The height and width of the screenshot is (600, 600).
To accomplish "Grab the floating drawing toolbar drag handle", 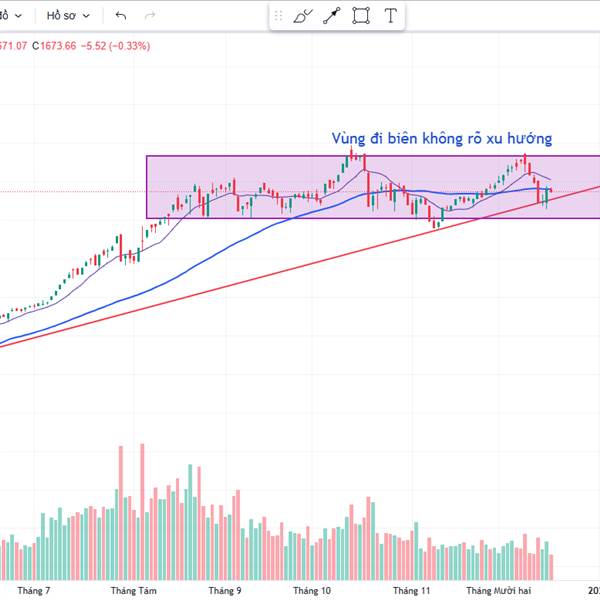I will click(277, 16).
